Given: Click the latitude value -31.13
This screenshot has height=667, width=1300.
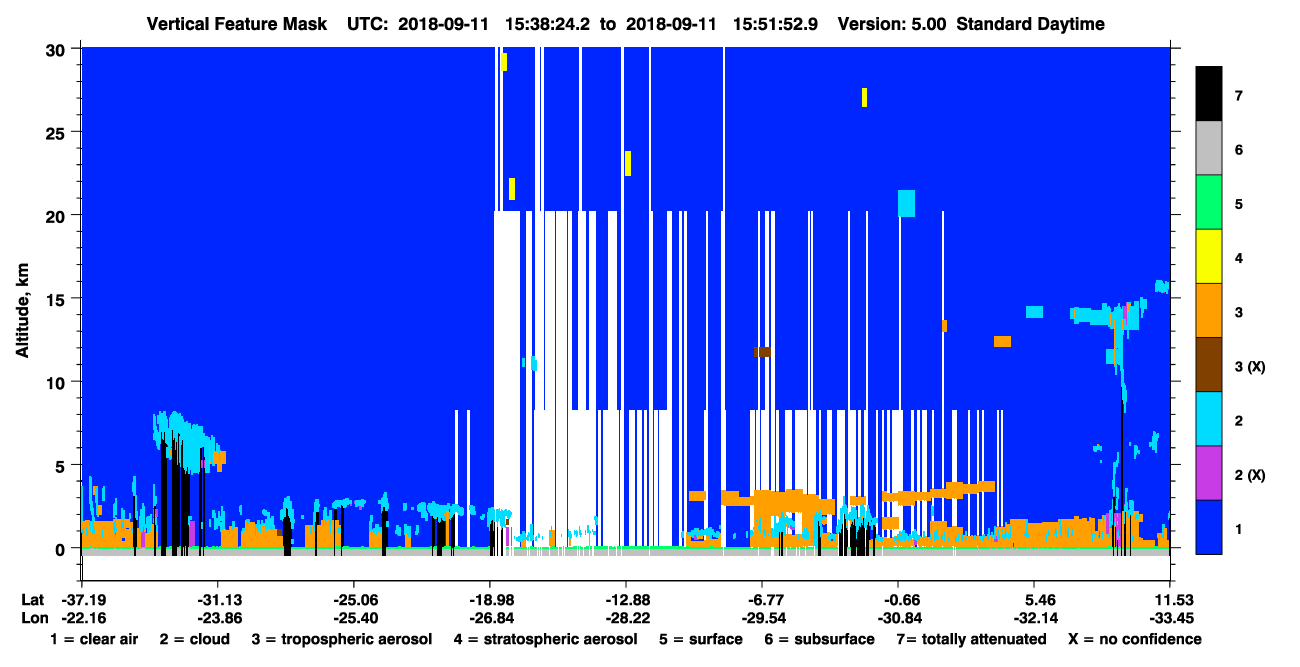Looking at the screenshot, I should pyautogui.click(x=217, y=600).
